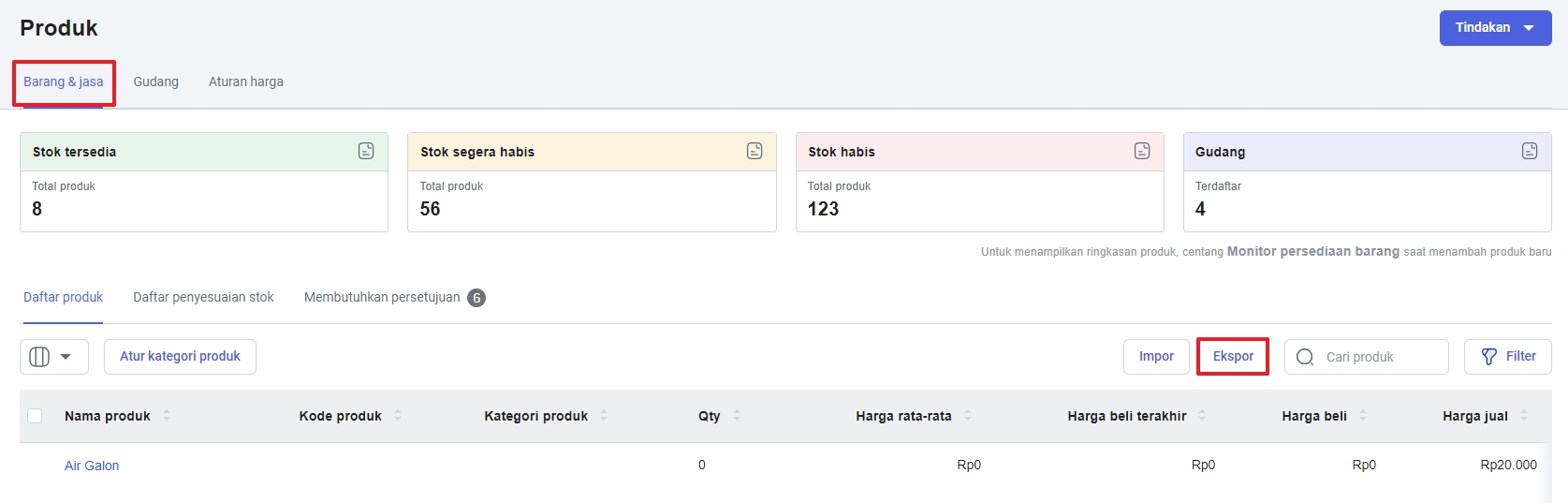The height and width of the screenshot is (503, 1568).
Task: Click the Ekspor button
Action: [x=1232, y=357]
